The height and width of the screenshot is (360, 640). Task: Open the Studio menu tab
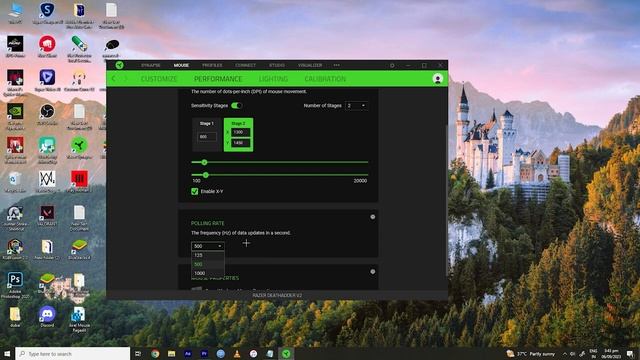point(277,65)
